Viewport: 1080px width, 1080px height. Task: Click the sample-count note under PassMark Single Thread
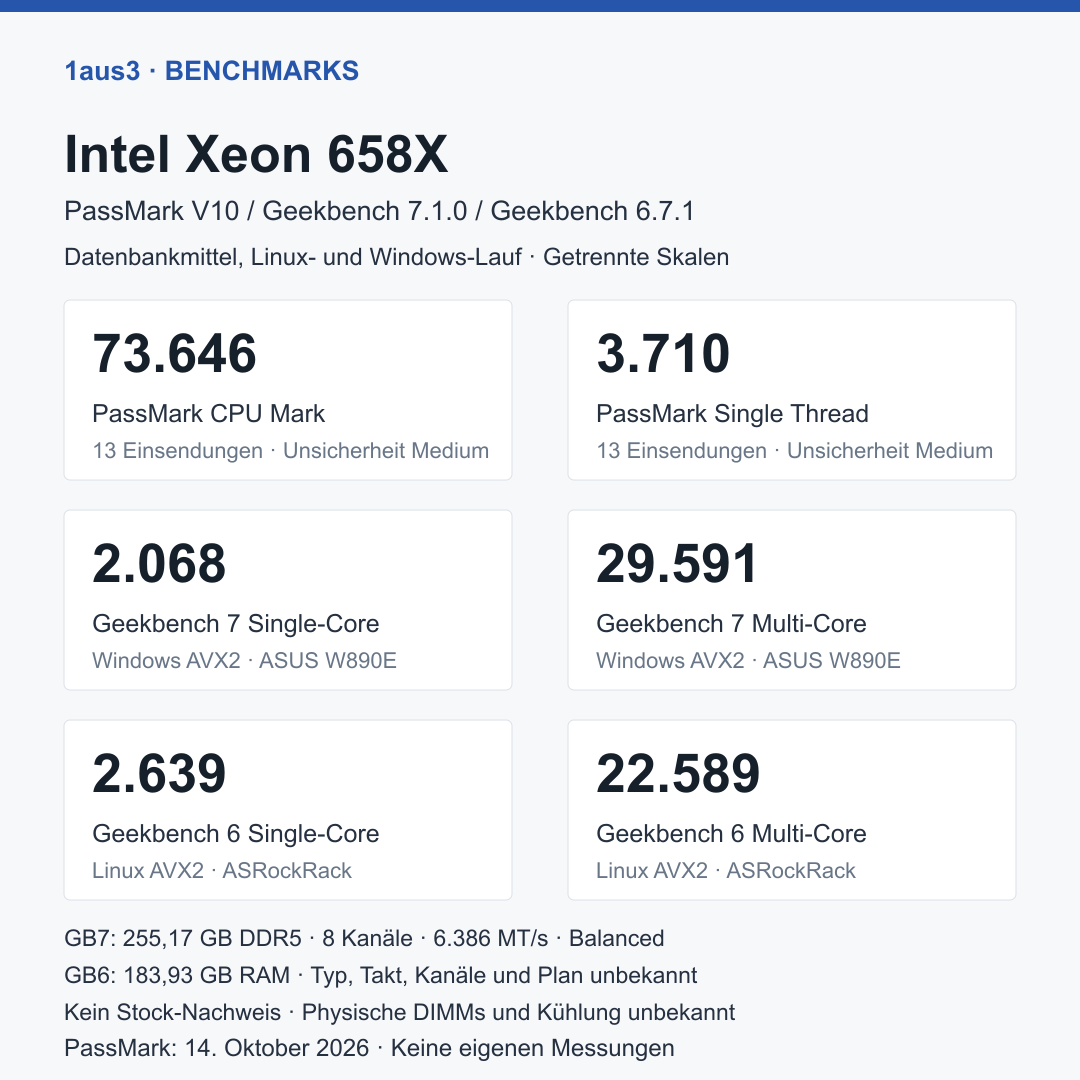coord(795,450)
